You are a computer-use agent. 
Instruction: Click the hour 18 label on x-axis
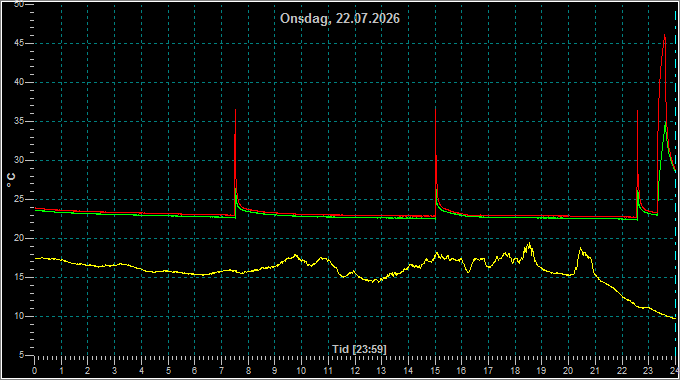coord(515,371)
